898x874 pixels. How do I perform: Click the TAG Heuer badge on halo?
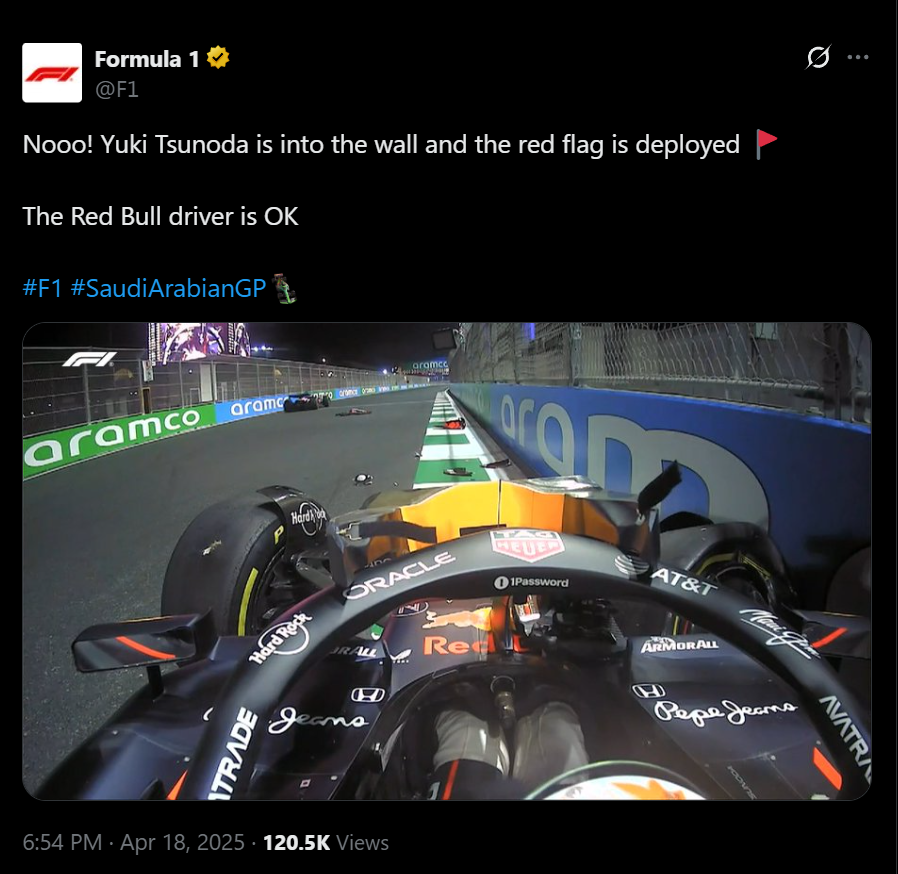[527, 546]
